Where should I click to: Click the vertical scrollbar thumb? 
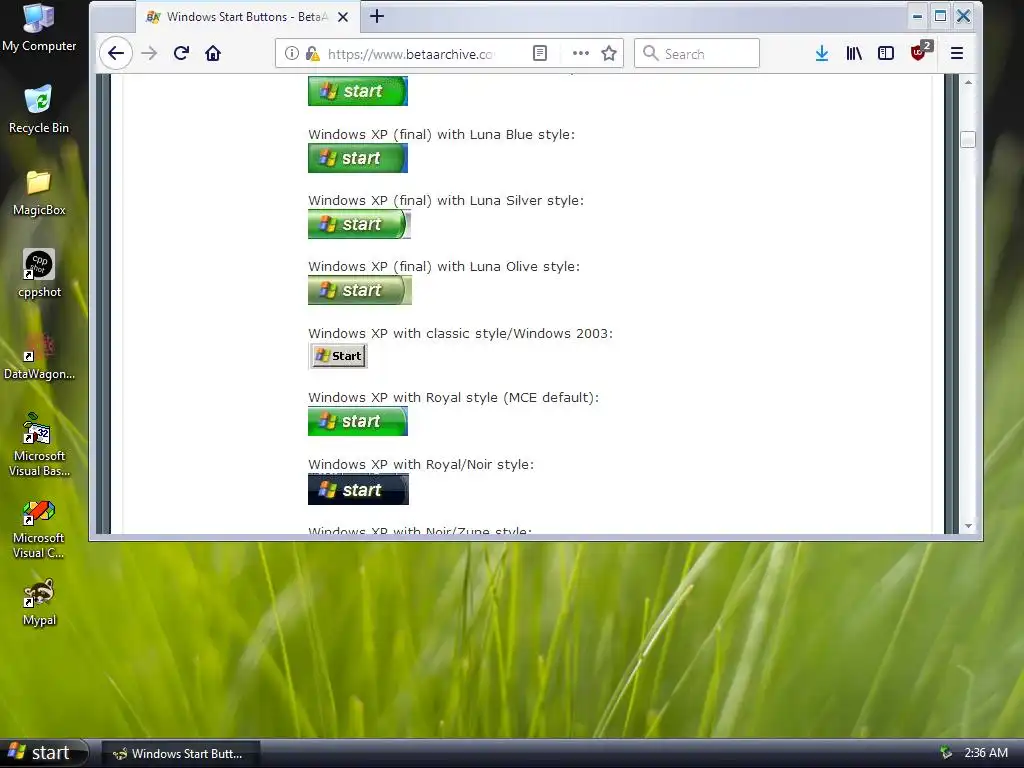pos(968,140)
